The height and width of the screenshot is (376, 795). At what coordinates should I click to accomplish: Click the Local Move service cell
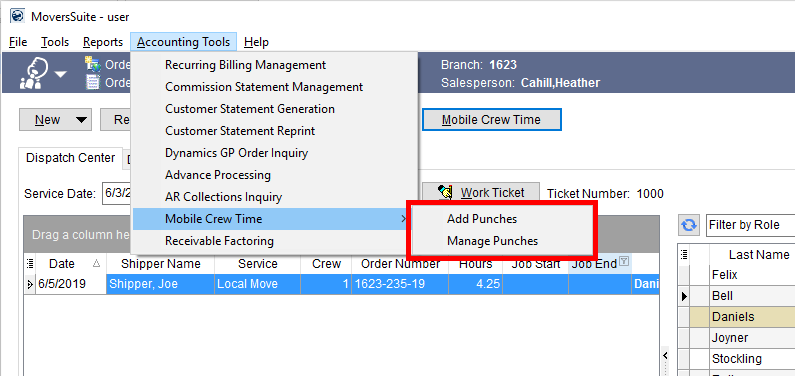click(x=258, y=284)
